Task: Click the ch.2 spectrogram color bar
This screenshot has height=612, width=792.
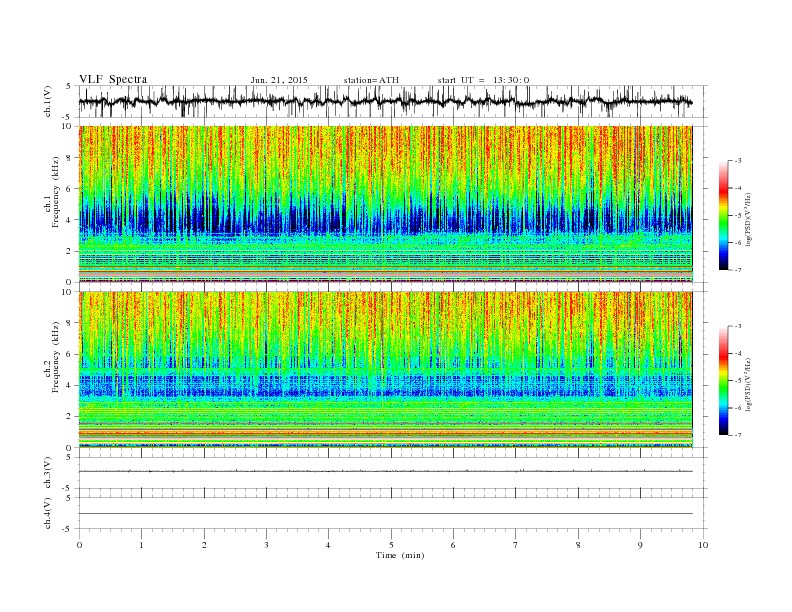Action: coord(724,380)
